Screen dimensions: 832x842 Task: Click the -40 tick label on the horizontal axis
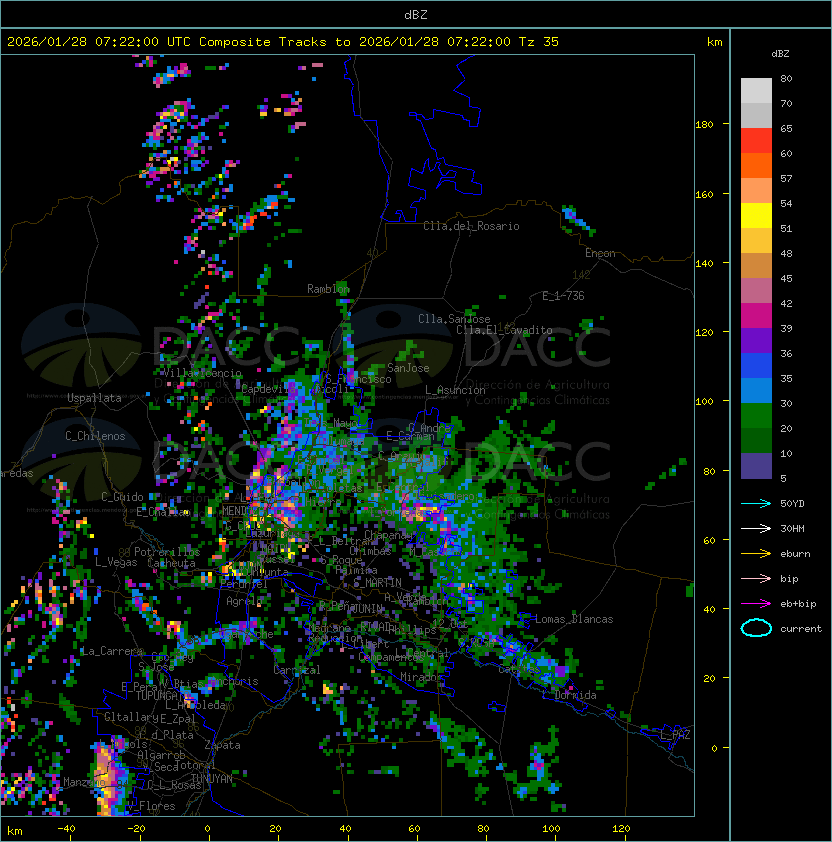click(66, 829)
